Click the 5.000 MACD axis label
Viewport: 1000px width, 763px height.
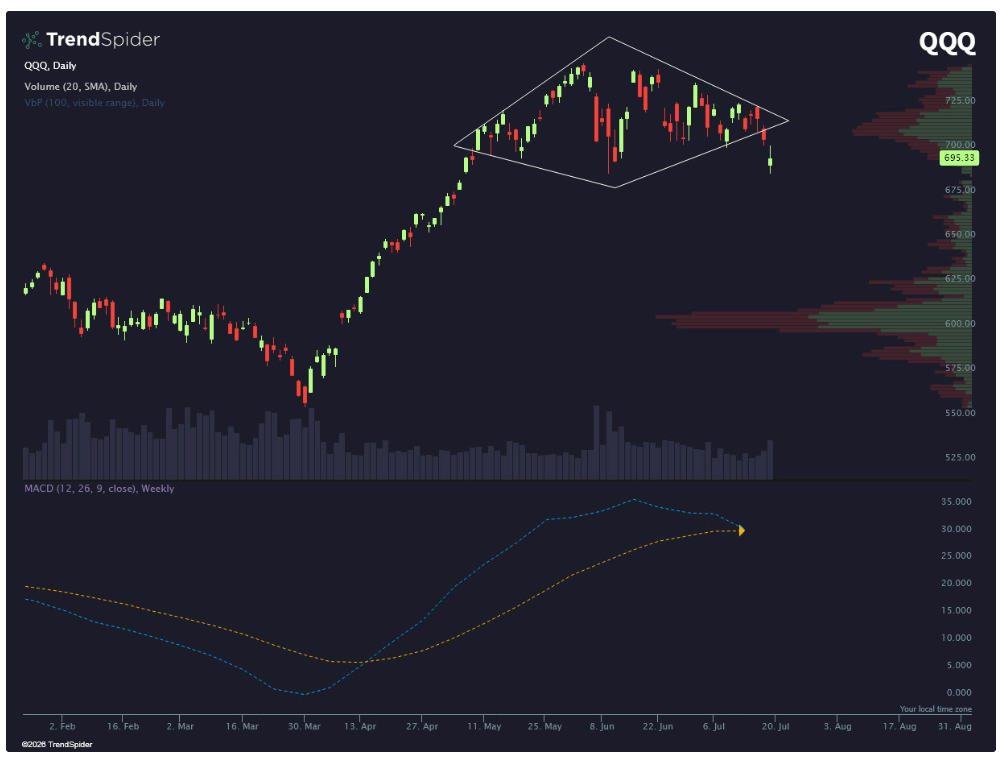(959, 665)
